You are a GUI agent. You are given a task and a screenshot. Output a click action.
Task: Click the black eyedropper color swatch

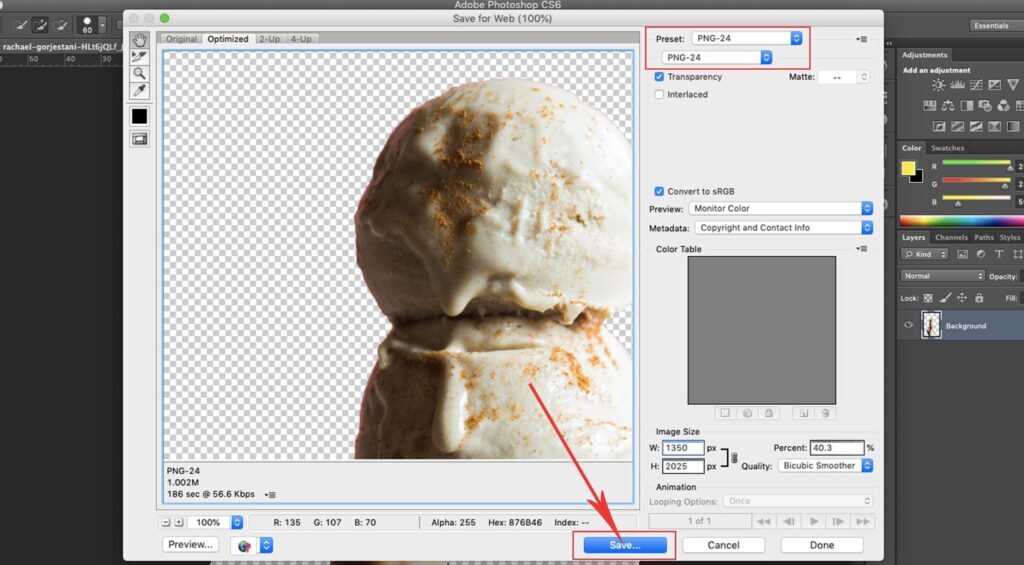tap(140, 117)
